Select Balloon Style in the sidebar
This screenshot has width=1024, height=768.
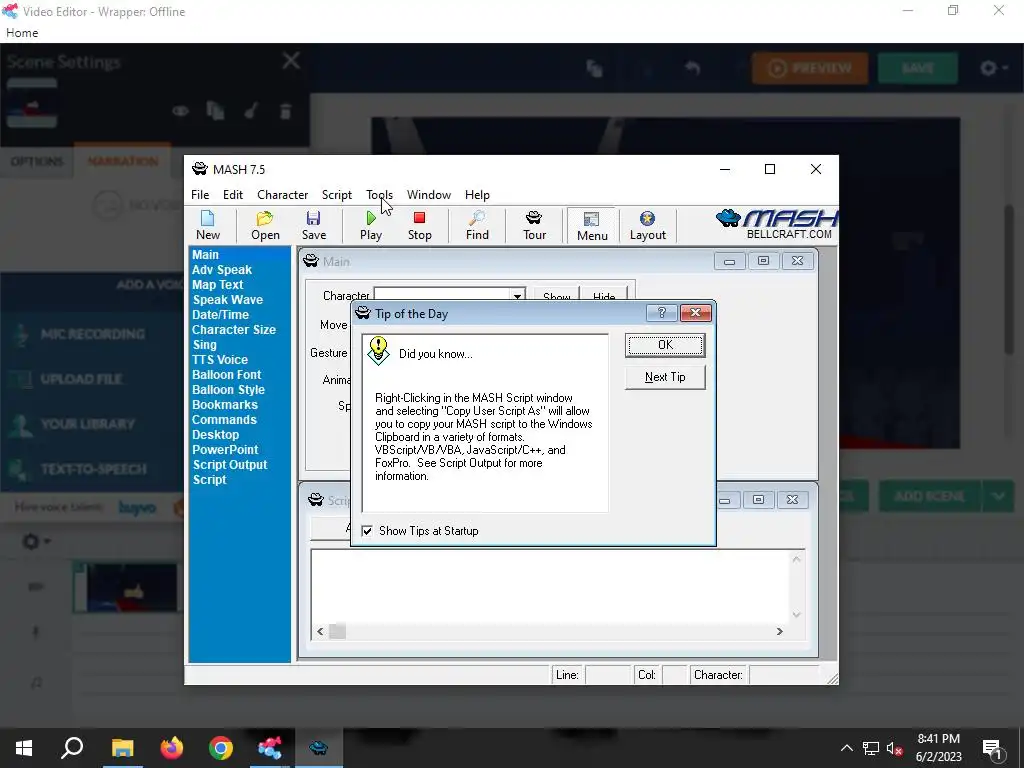(x=228, y=390)
